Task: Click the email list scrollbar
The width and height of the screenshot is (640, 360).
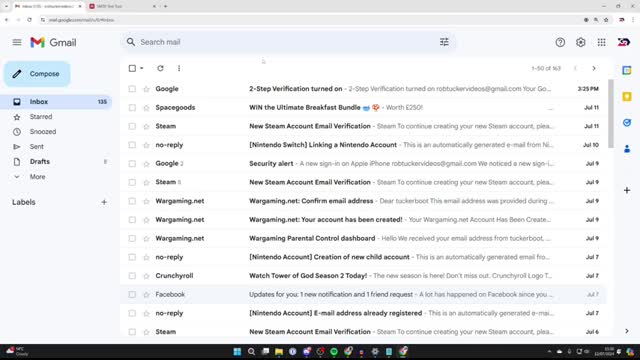Action: pos(611,113)
